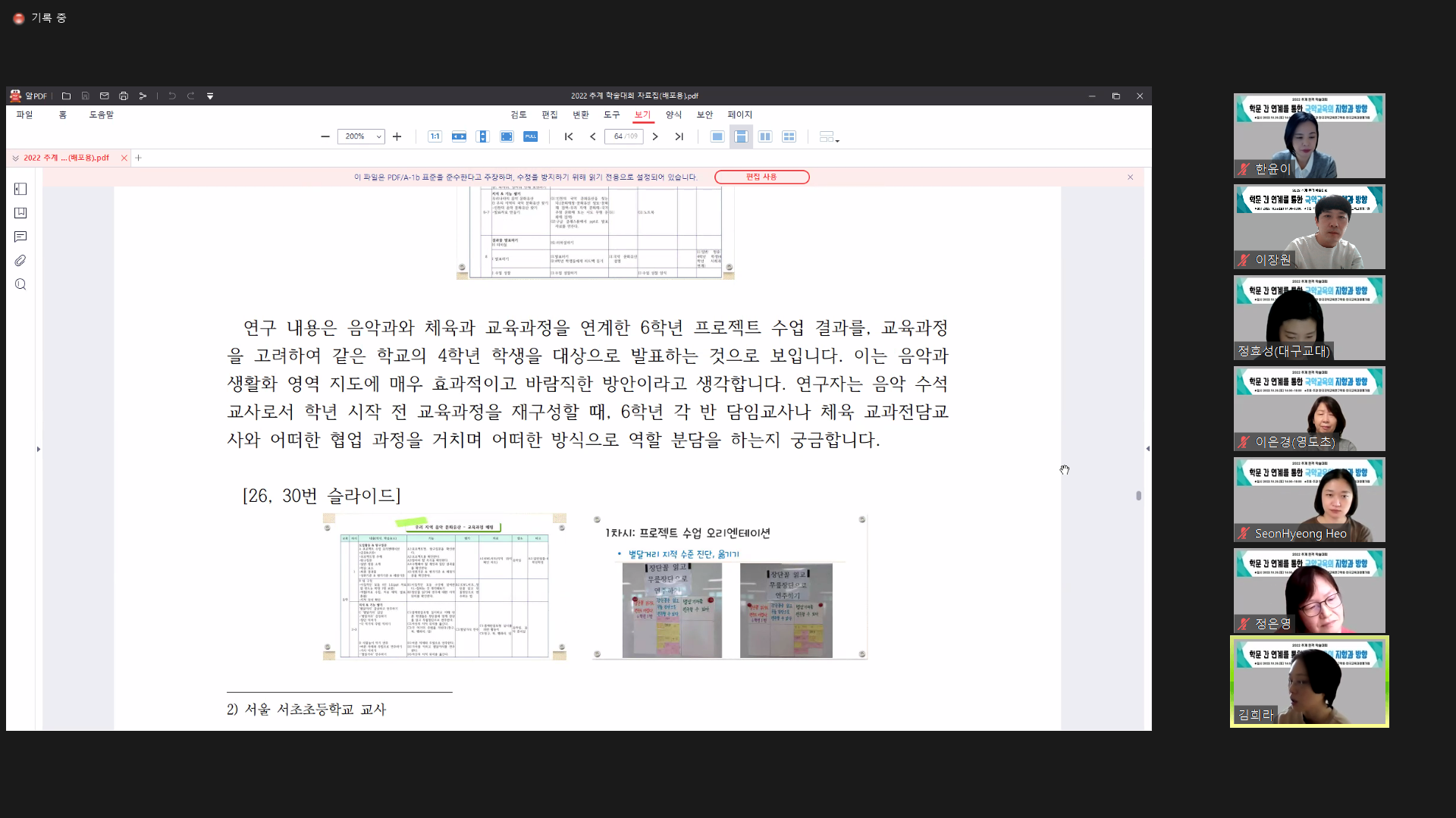Enter FULL screen view mode

point(531,137)
